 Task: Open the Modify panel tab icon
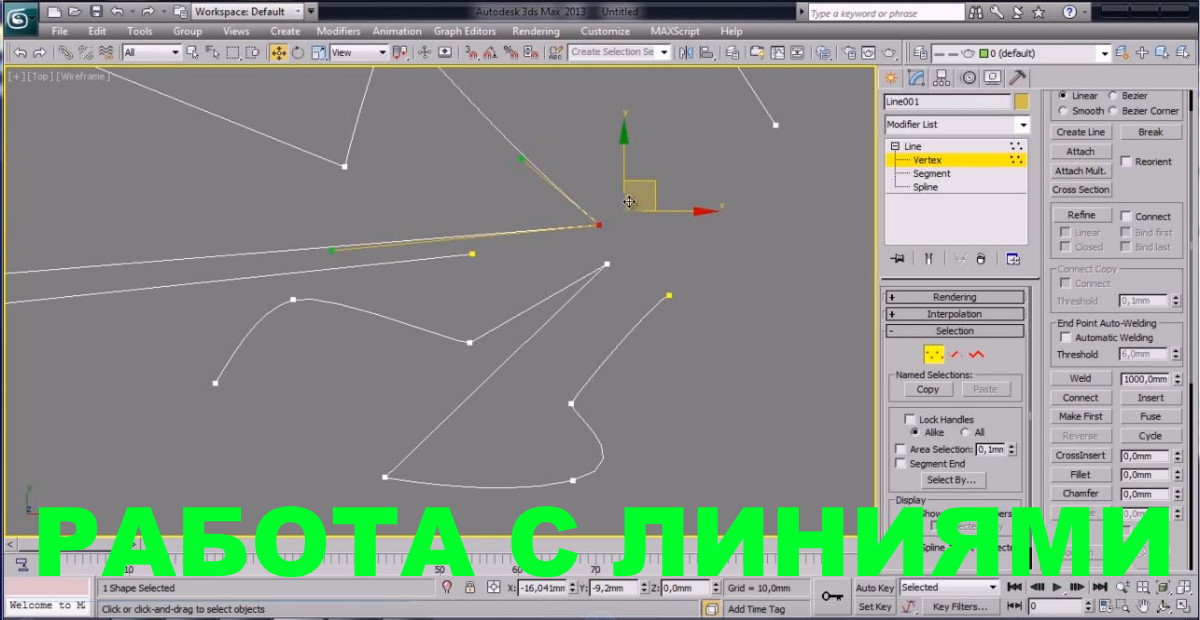(x=915, y=78)
